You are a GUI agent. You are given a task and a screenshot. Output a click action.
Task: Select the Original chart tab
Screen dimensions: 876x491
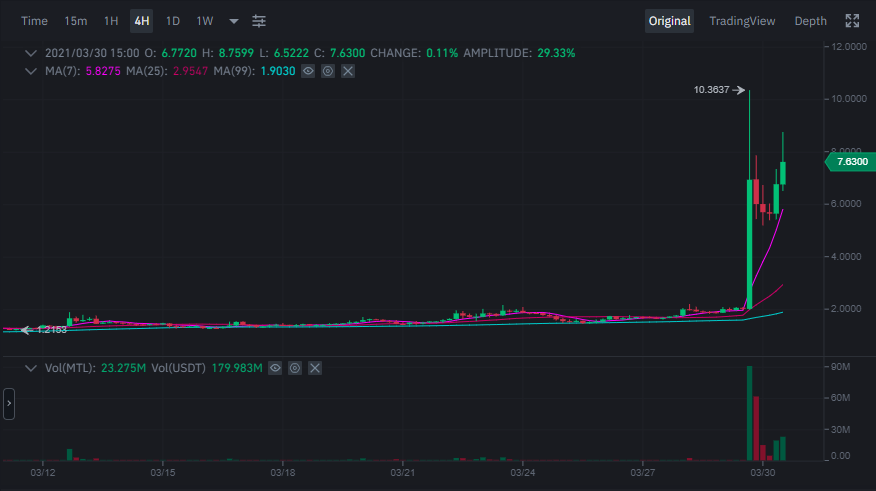669,21
